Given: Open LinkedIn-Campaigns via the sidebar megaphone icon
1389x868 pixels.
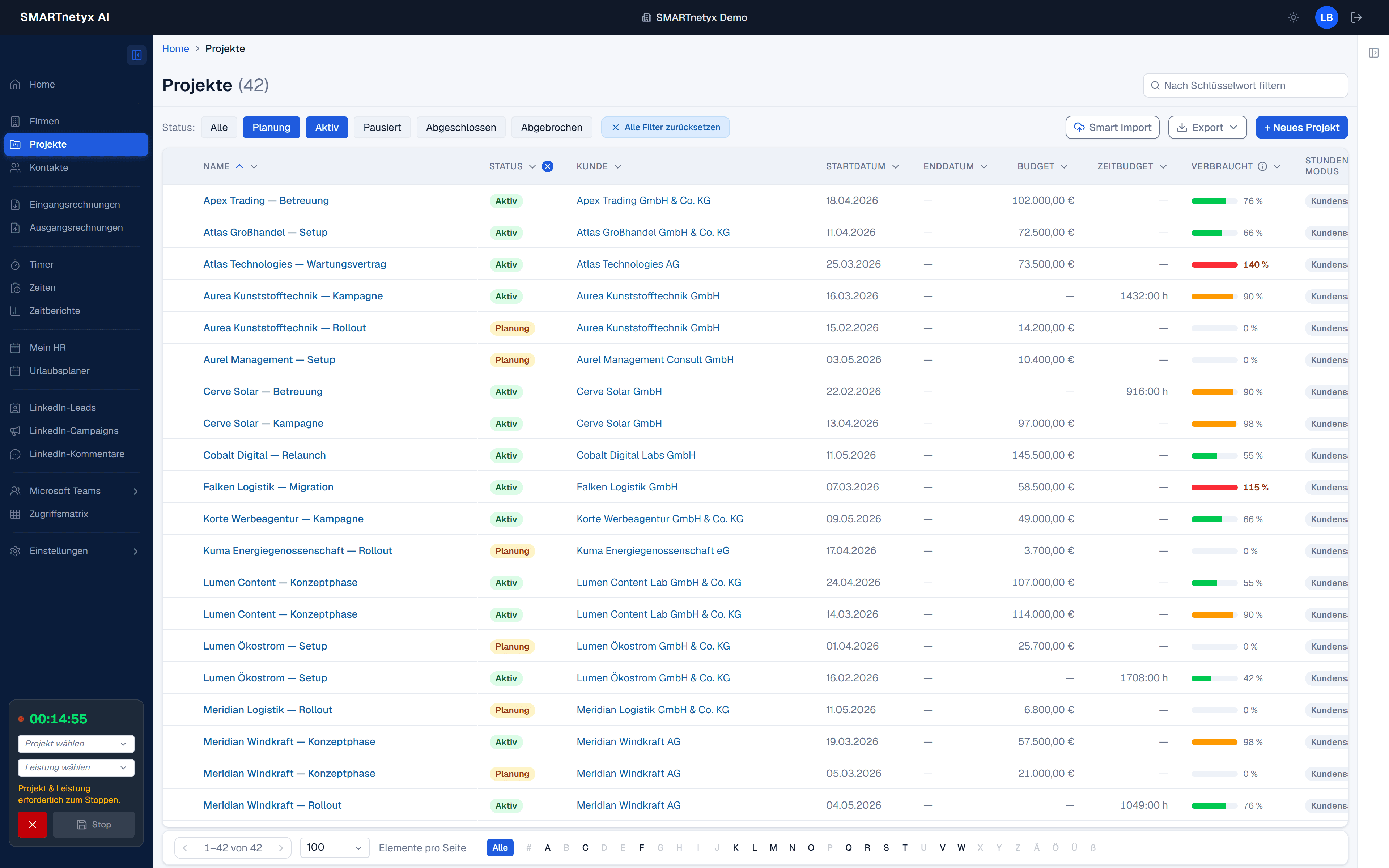Looking at the screenshot, I should [x=16, y=430].
